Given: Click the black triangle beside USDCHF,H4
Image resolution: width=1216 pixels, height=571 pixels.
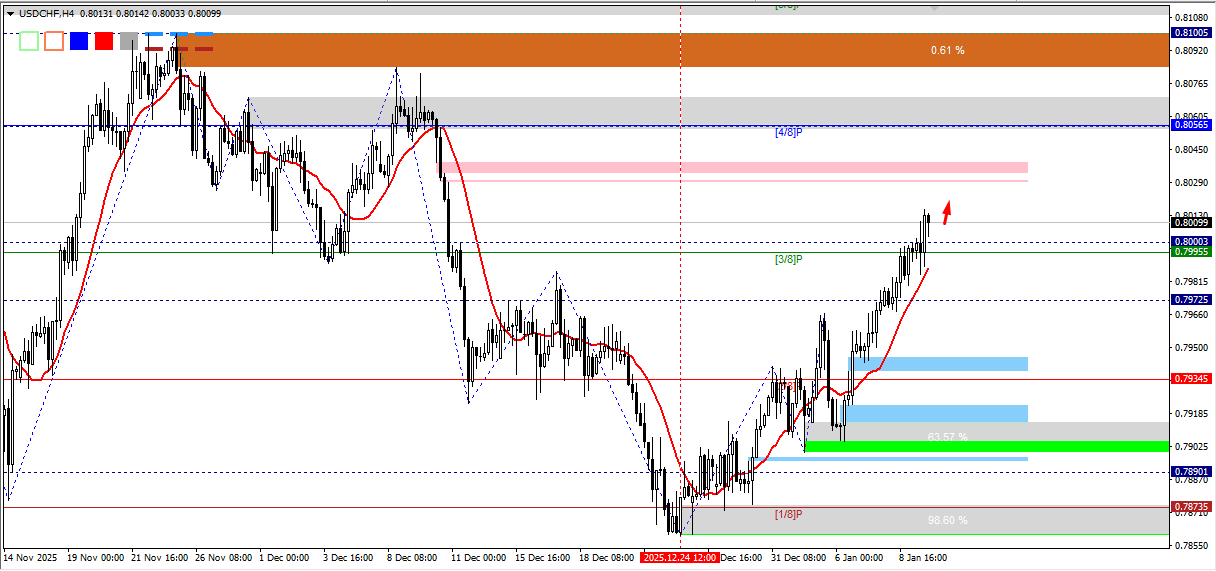Looking at the screenshot, I should click(10, 13).
